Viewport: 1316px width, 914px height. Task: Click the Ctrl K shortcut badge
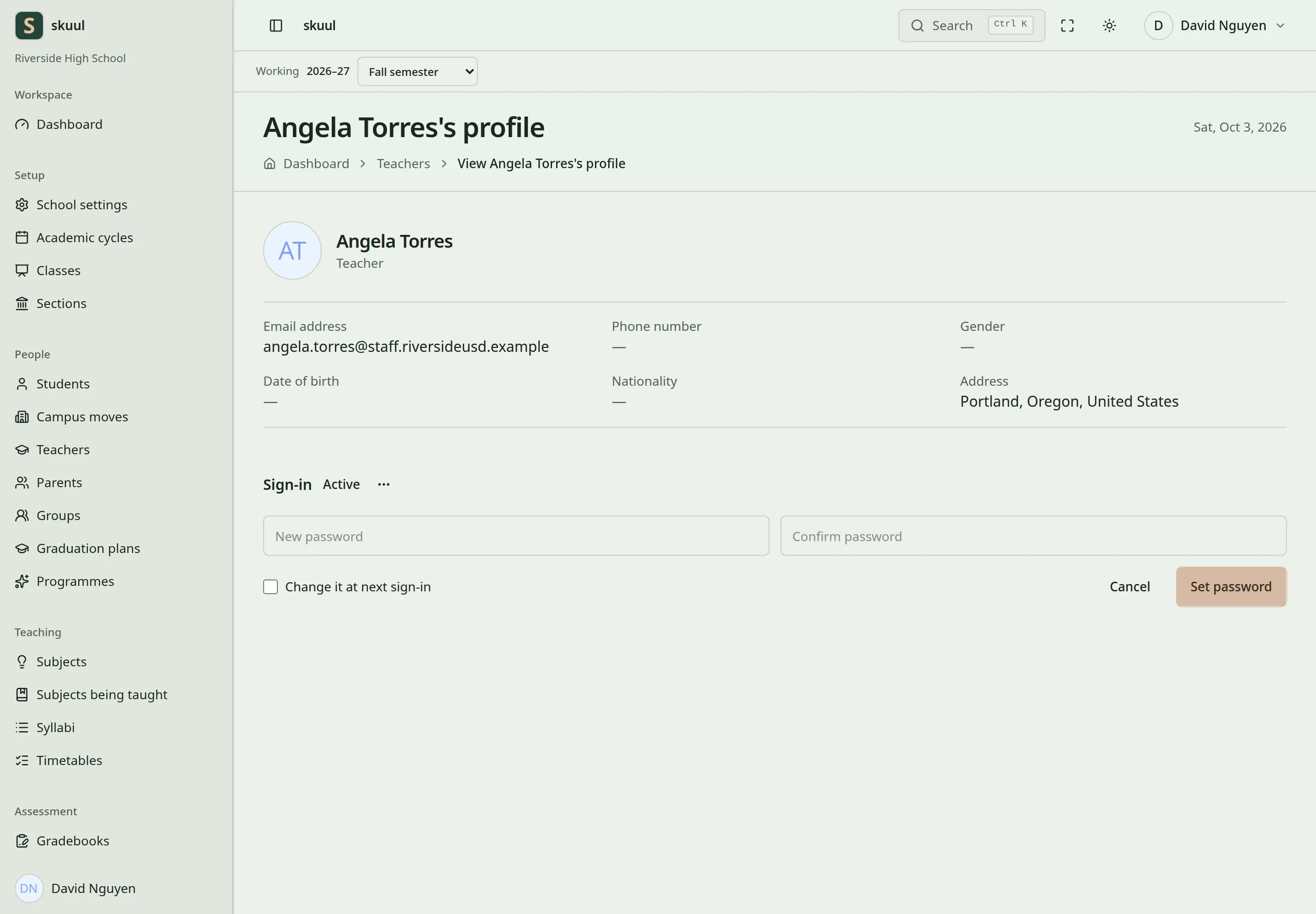point(1010,25)
